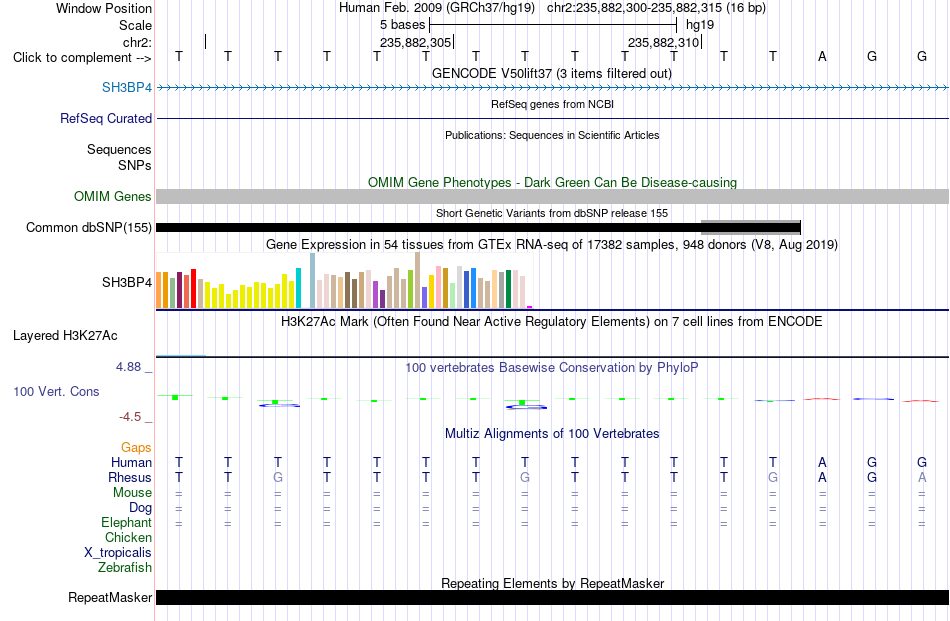Click the '5 bases' scale text

click(403, 25)
